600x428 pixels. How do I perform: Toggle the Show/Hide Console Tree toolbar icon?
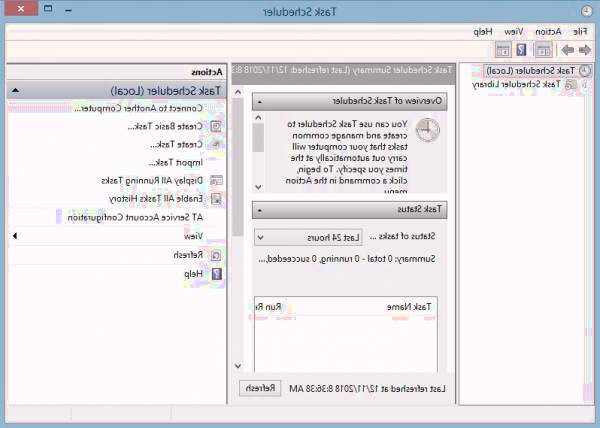544,50
